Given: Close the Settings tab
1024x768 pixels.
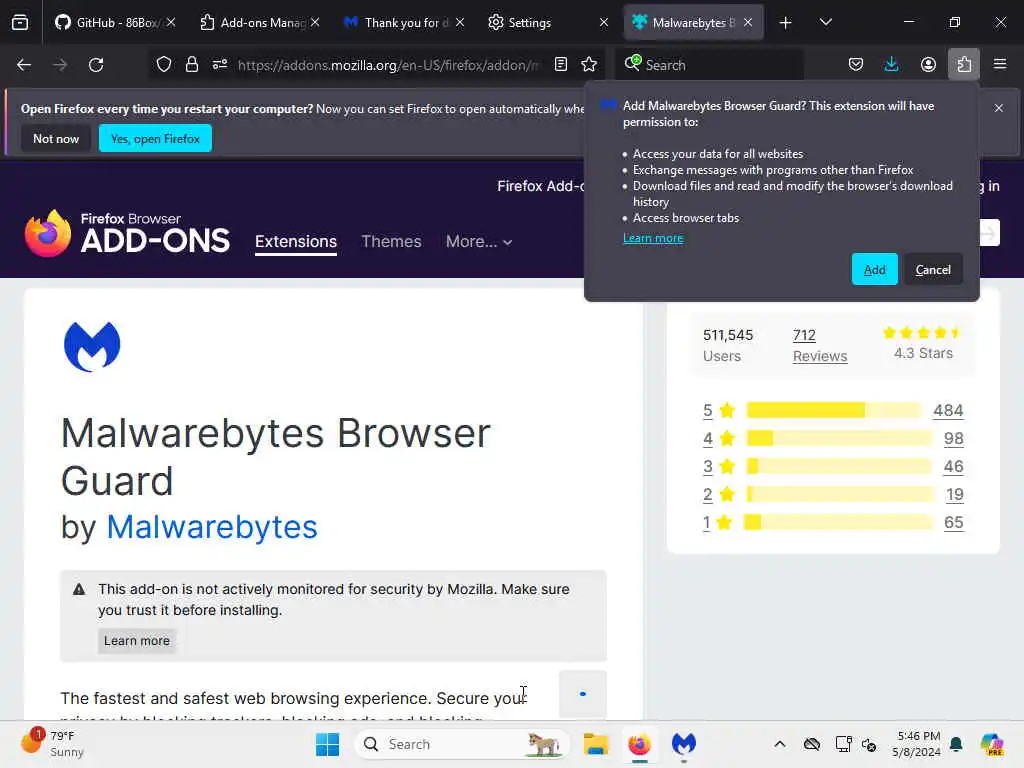Looking at the screenshot, I should (603, 22).
